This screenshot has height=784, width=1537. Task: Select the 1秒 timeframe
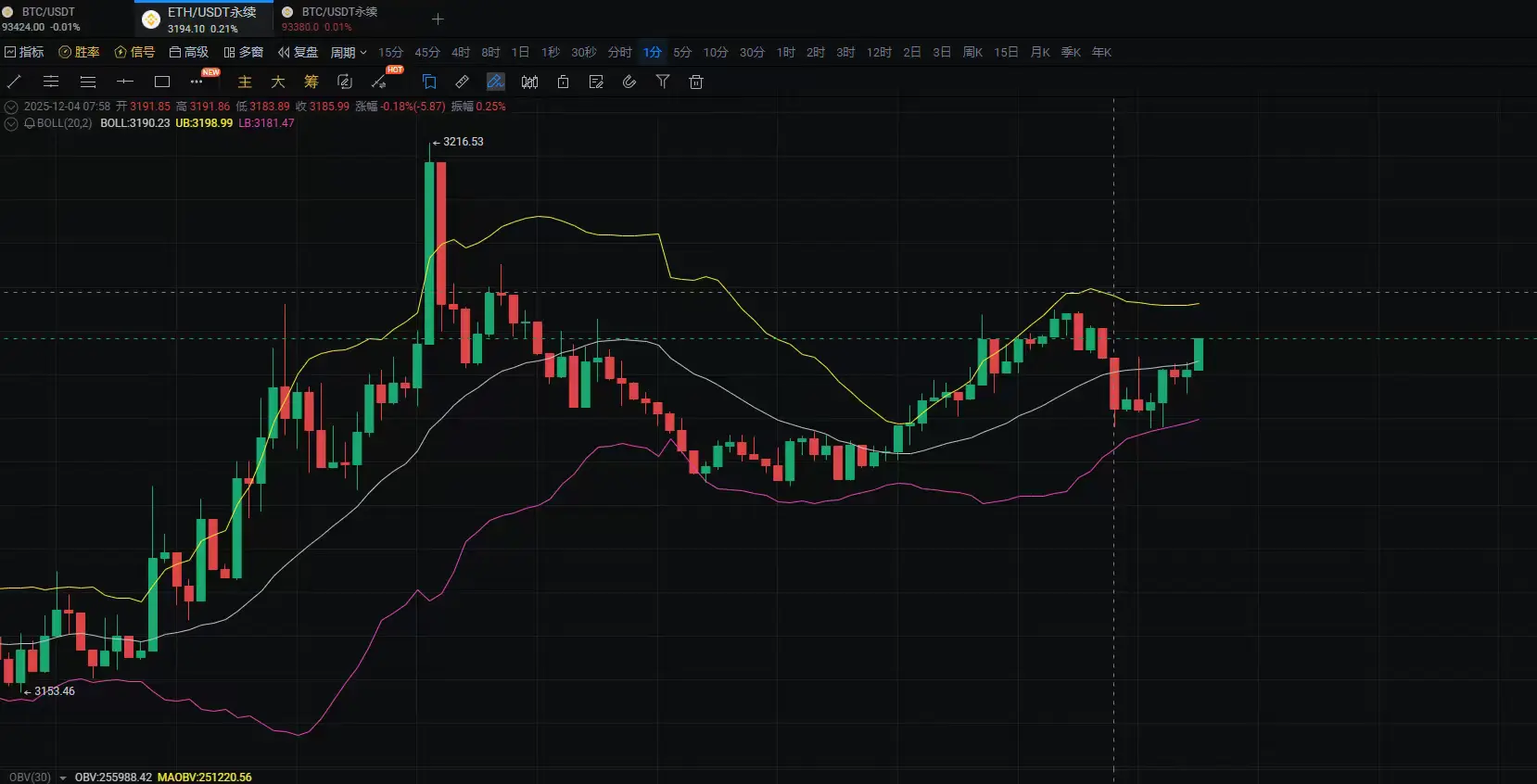551,53
